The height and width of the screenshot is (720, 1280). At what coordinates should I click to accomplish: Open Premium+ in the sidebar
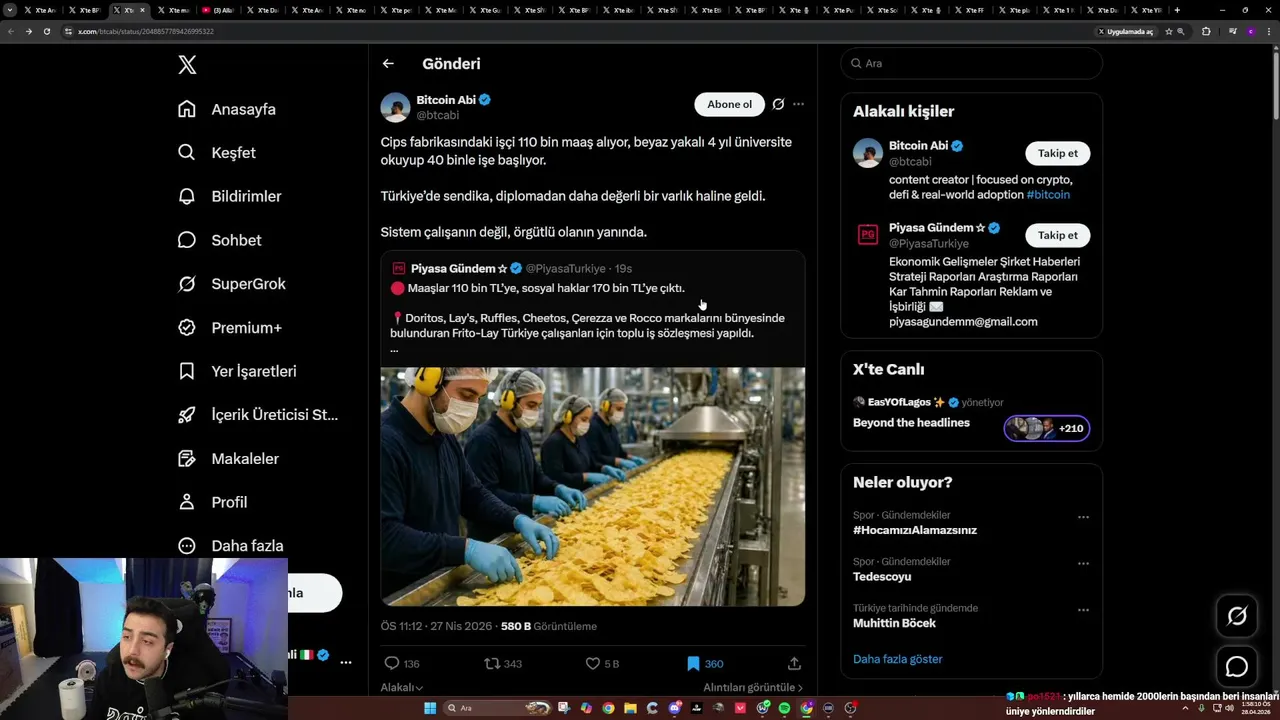229,327
